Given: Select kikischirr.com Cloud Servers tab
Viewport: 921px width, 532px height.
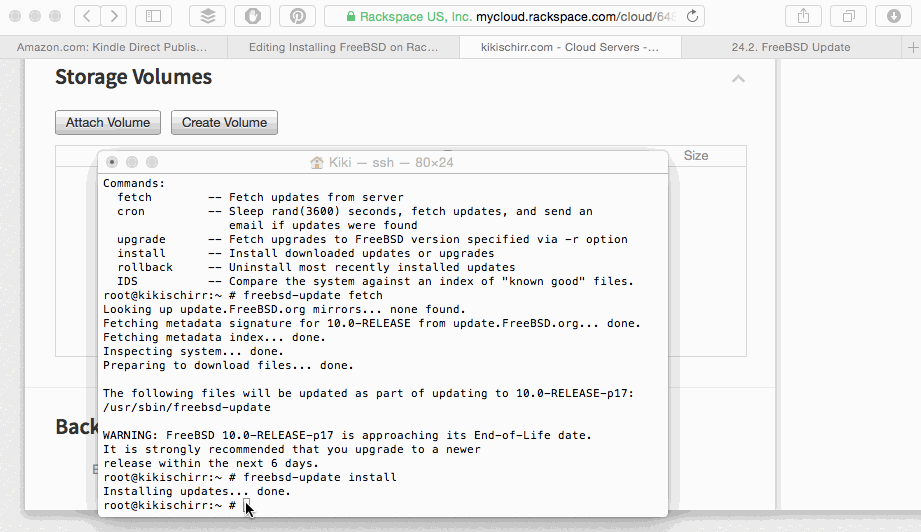Looking at the screenshot, I should tap(570, 48).
